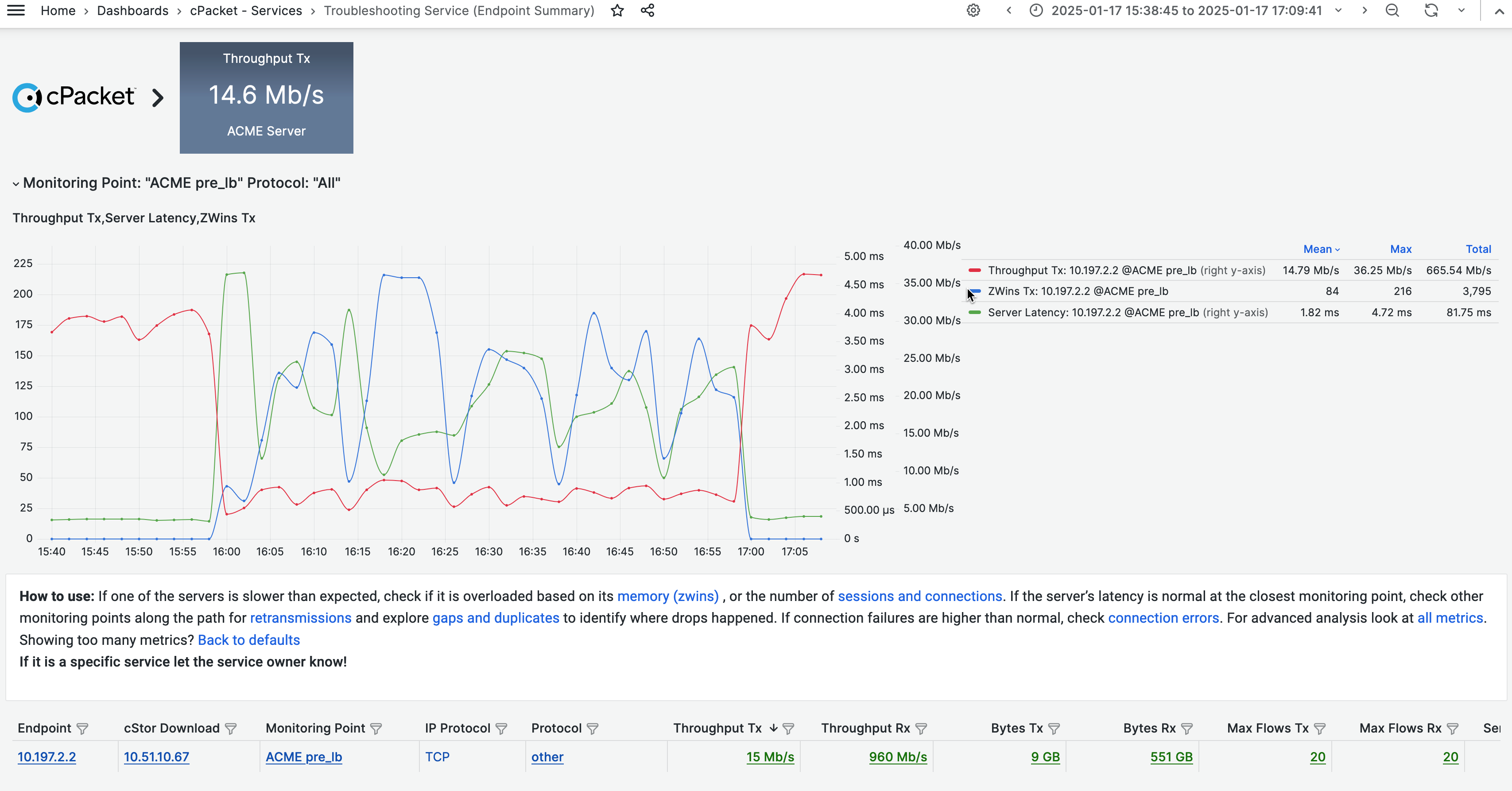Sort legend by Total column
The height and width of the screenshot is (791, 1512).
[1478, 249]
